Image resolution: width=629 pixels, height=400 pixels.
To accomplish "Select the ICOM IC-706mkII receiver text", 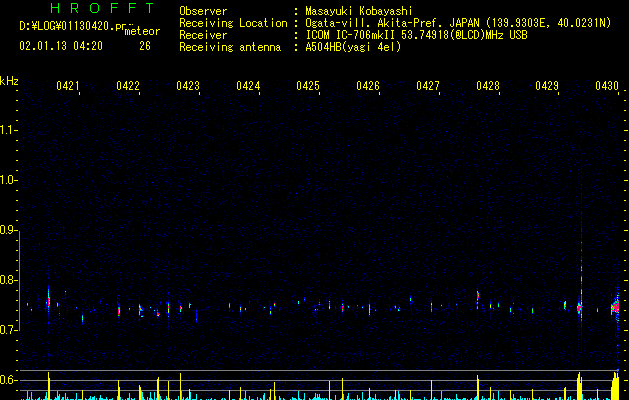I will pyautogui.click(x=416, y=35).
